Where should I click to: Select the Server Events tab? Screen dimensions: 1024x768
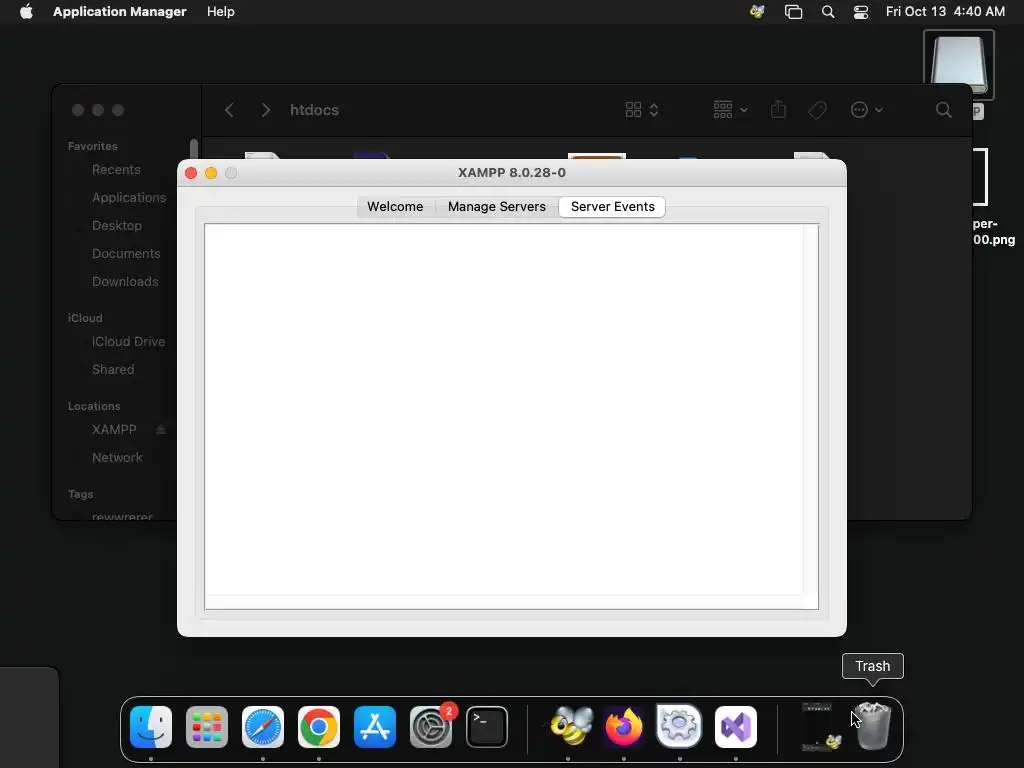coord(613,206)
